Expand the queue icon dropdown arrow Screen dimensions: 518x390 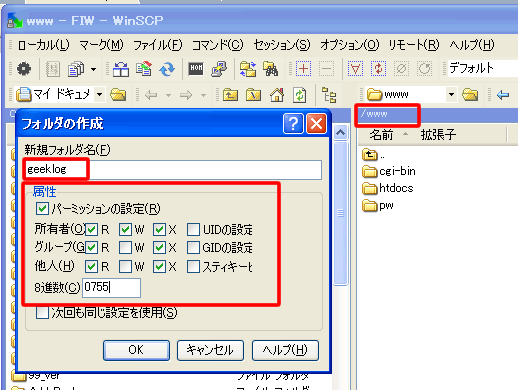click(x=94, y=69)
